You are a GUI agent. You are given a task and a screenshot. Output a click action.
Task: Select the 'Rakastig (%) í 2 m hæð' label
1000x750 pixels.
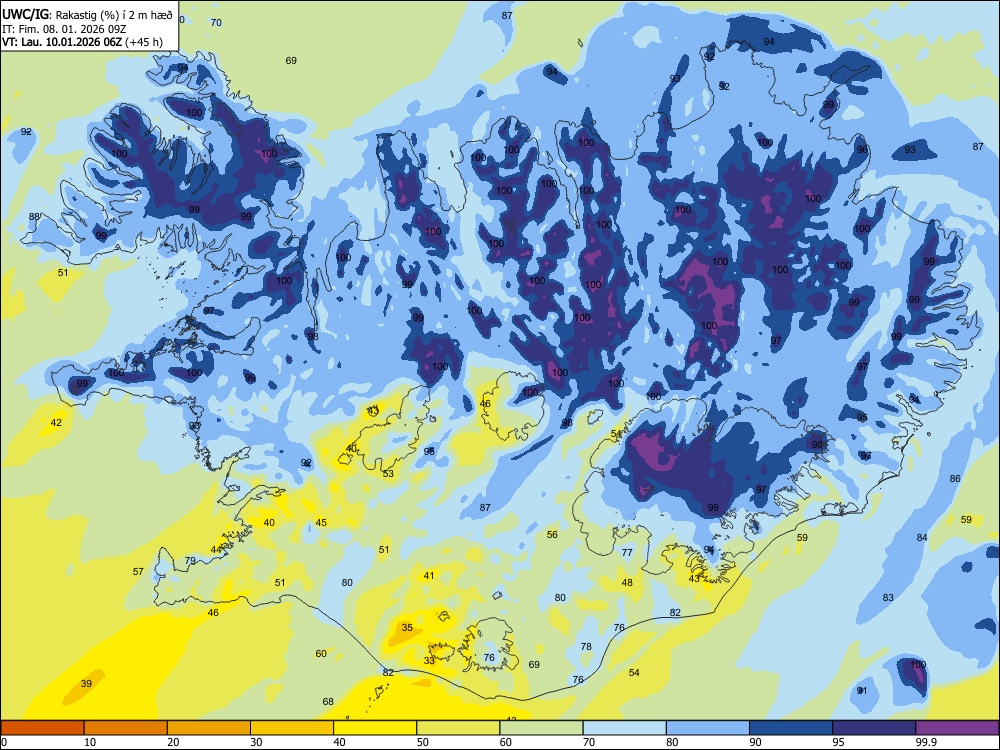pyautogui.click(x=114, y=15)
